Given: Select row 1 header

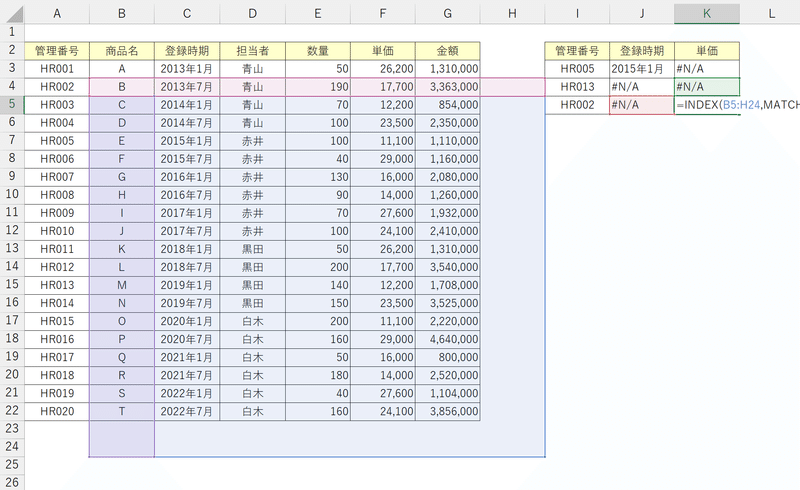Looking at the screenshot, I should click(12, 32).
